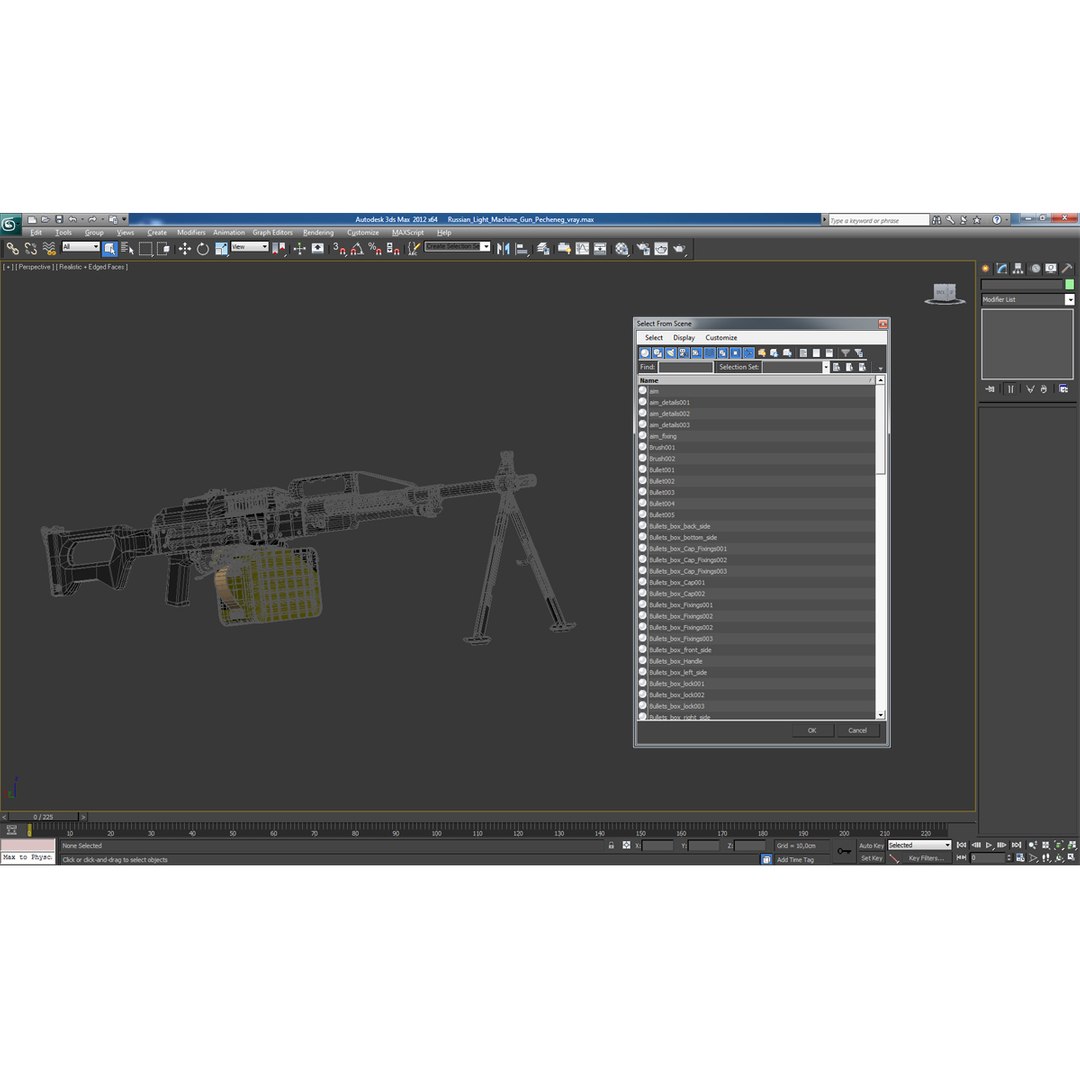This screenshot has height=1080, width=1080.
Task: Open the Utilities hammer panel tab
Action: [x=1067, y=269]
